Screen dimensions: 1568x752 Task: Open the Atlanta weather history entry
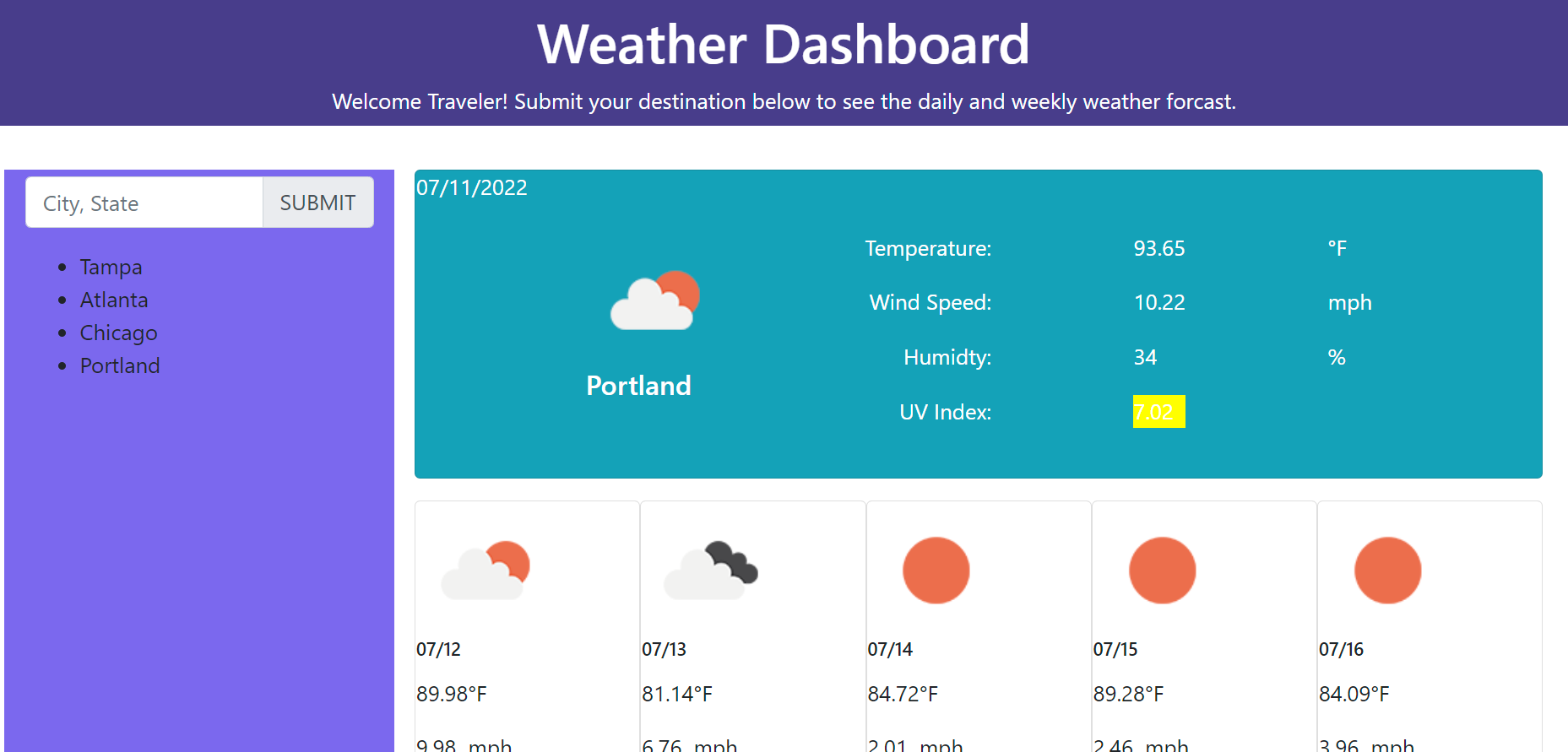114,300
